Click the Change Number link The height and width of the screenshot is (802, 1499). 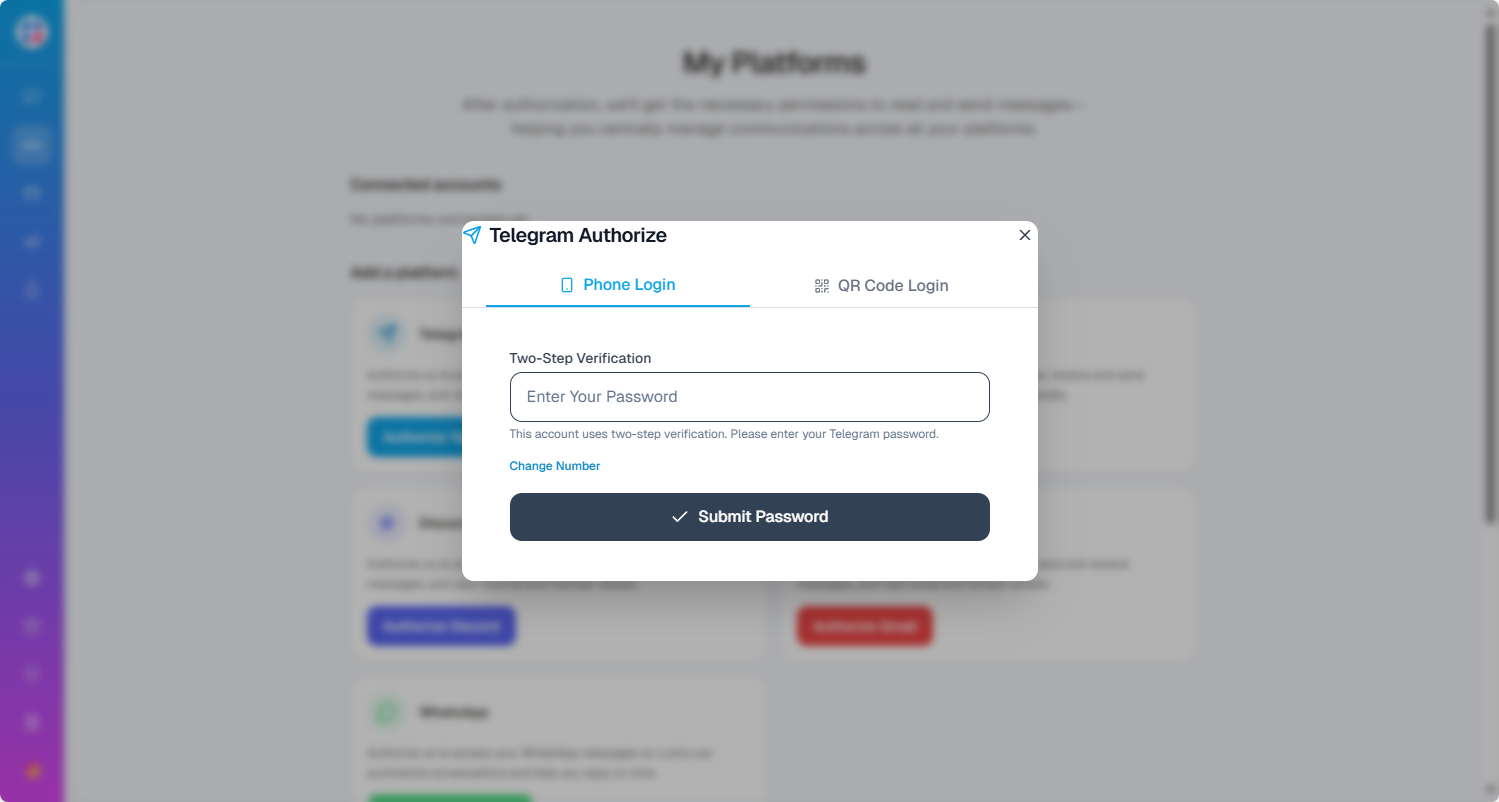[x=554, y=466]
